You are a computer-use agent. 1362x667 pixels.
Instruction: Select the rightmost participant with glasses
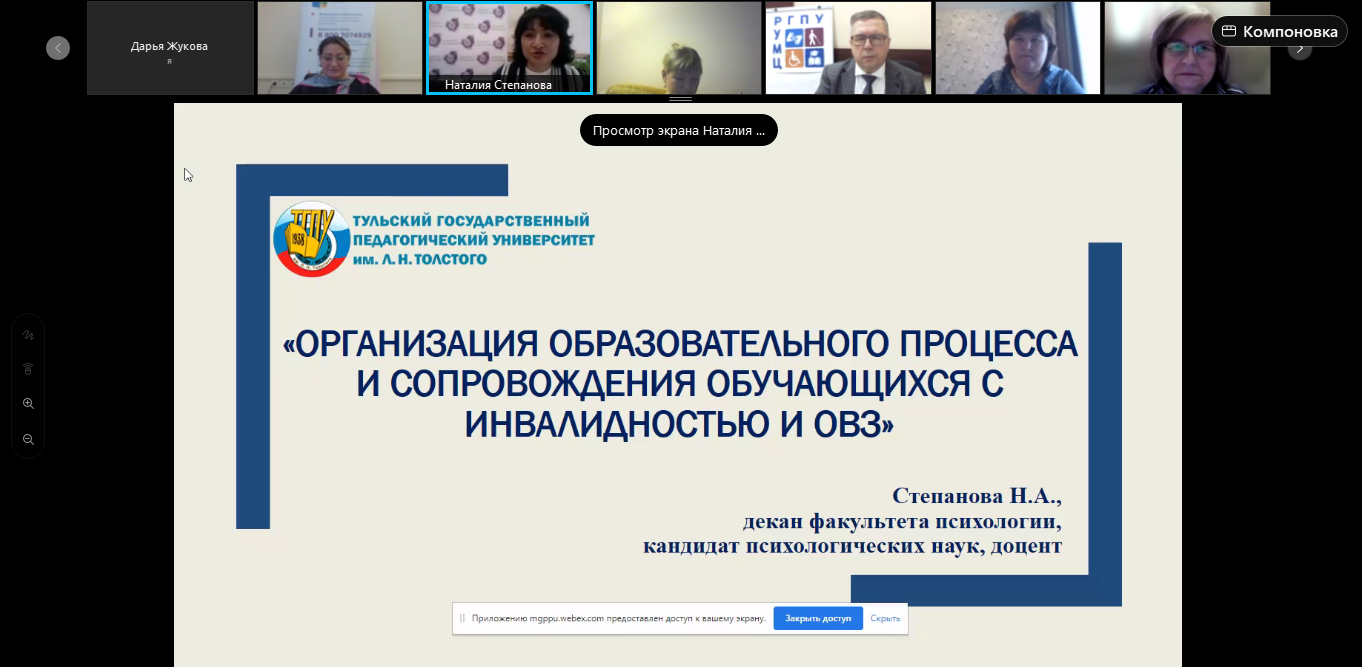pyautogui.click(x=1186, y=48)
